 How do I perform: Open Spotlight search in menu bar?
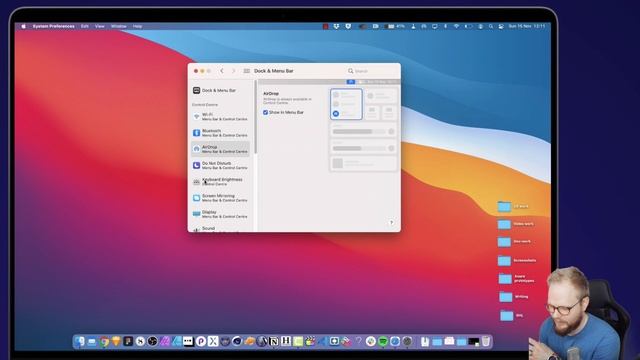pos(491,26)
